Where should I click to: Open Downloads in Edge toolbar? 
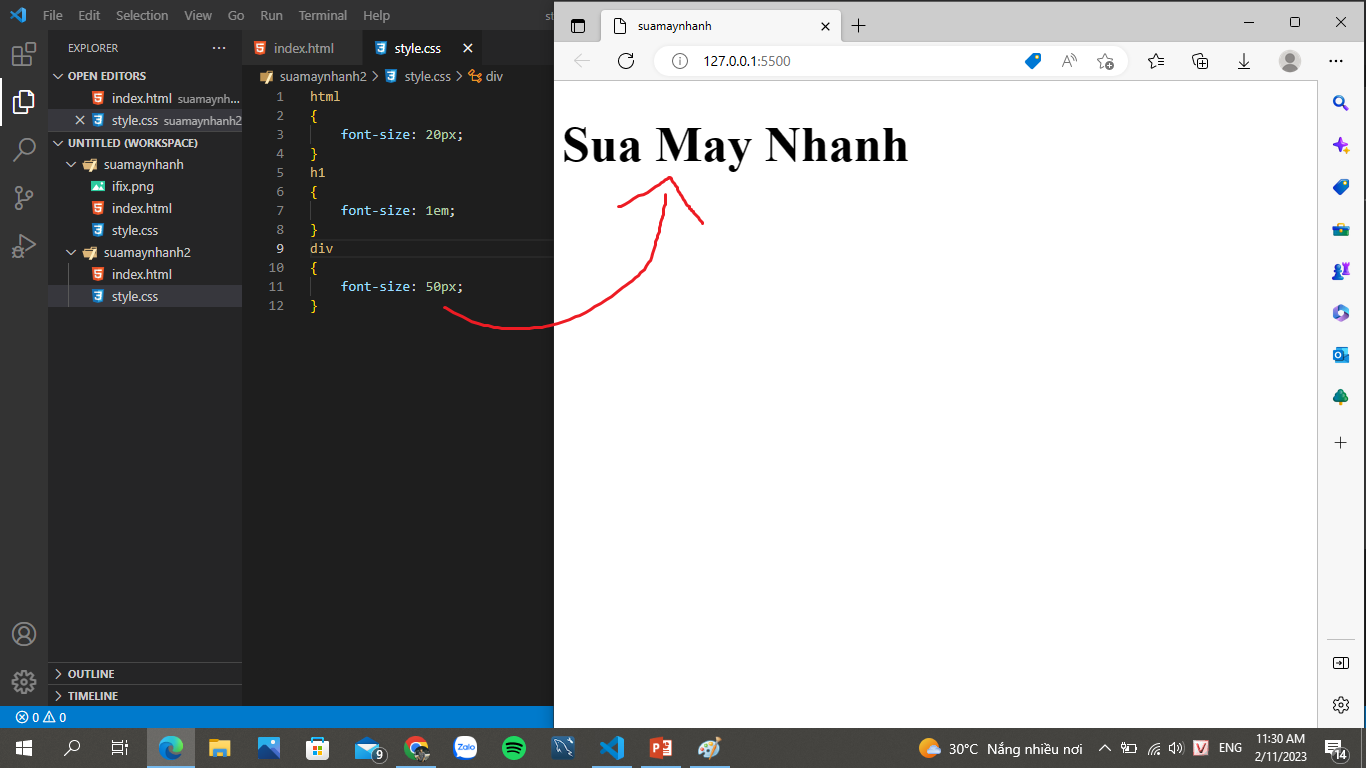pyautogui.click(x=1244, y=61)
